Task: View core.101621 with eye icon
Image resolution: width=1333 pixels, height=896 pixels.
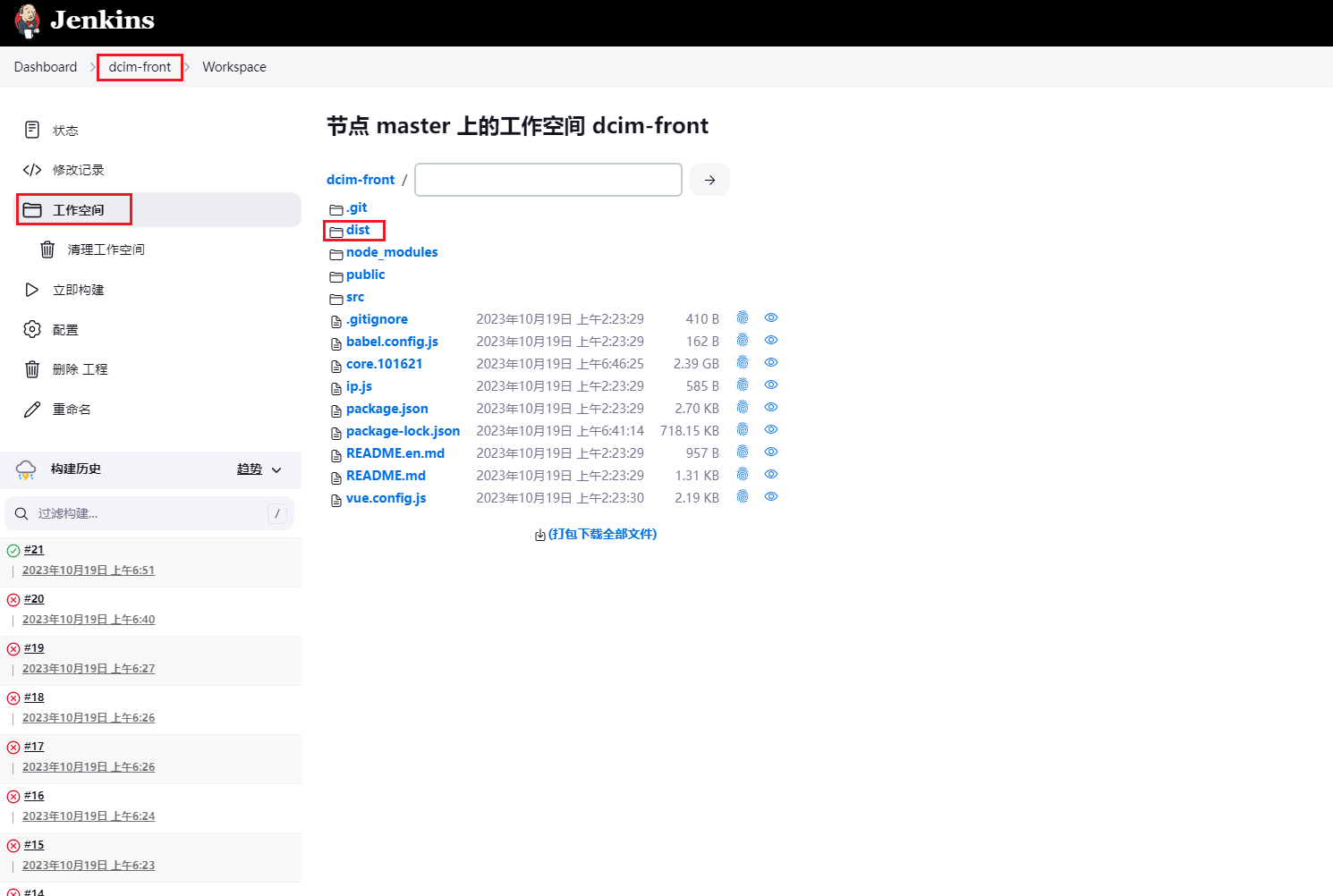Action: coord(771,363)
